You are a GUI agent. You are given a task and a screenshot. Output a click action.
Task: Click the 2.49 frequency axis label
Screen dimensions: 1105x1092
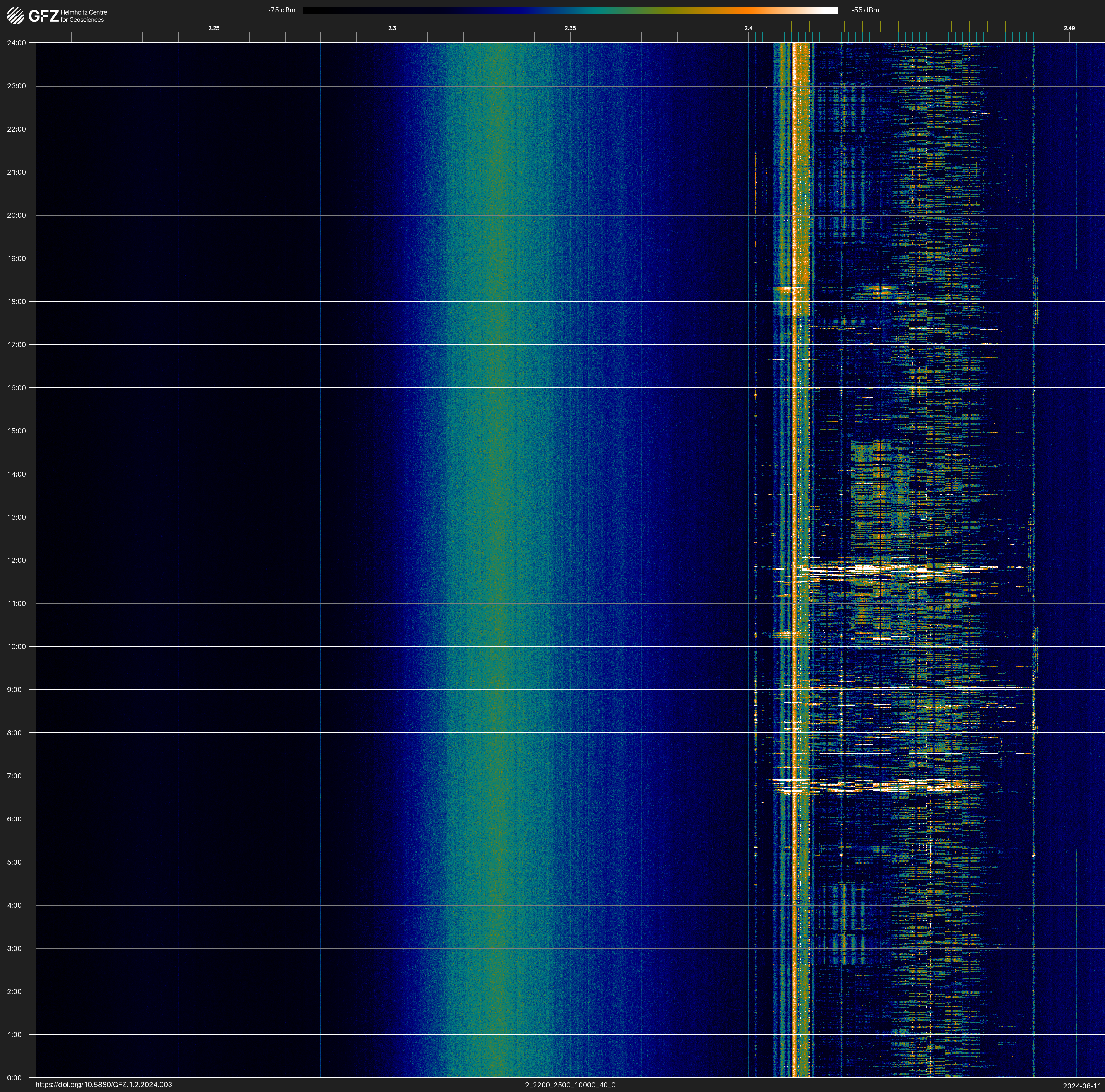(1069, 28)
